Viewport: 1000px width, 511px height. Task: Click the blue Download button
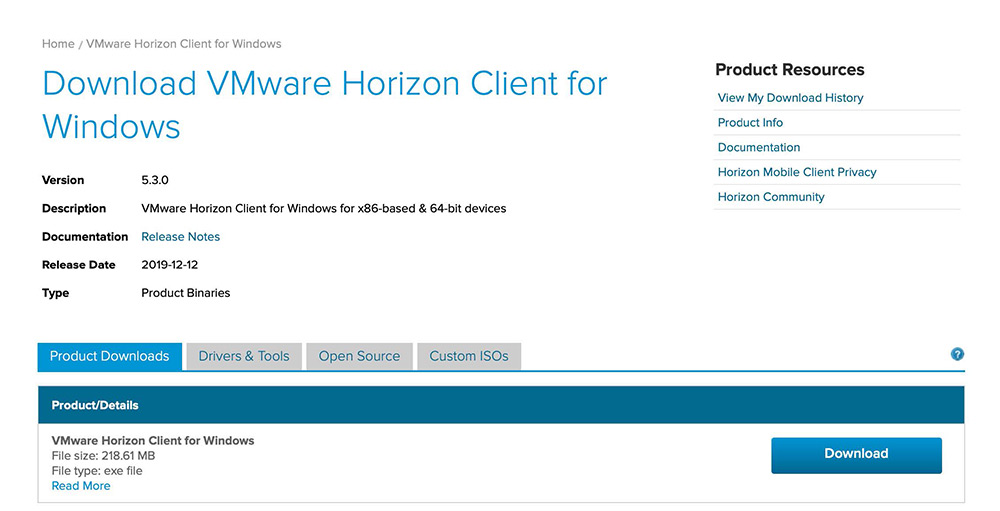856,455
